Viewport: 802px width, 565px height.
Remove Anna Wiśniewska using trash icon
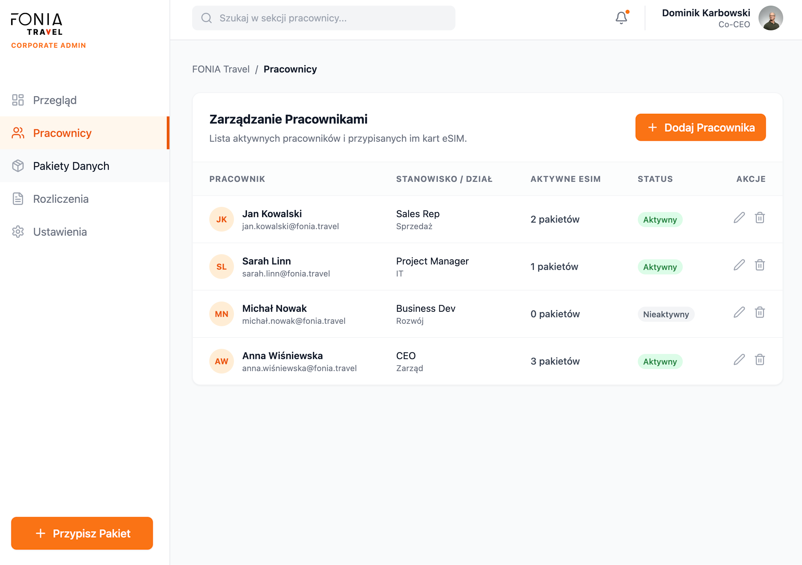tap(760, 360)
